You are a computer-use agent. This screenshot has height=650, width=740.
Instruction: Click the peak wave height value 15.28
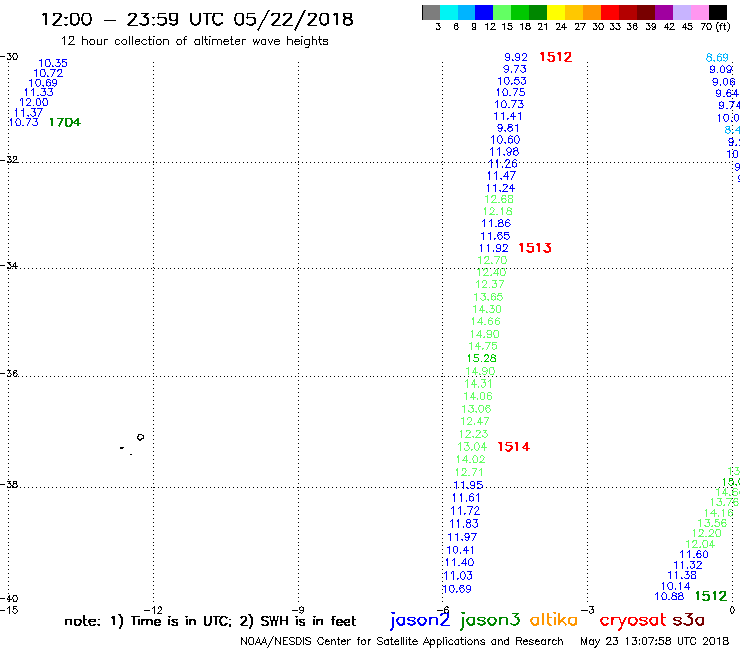point(481,358)
